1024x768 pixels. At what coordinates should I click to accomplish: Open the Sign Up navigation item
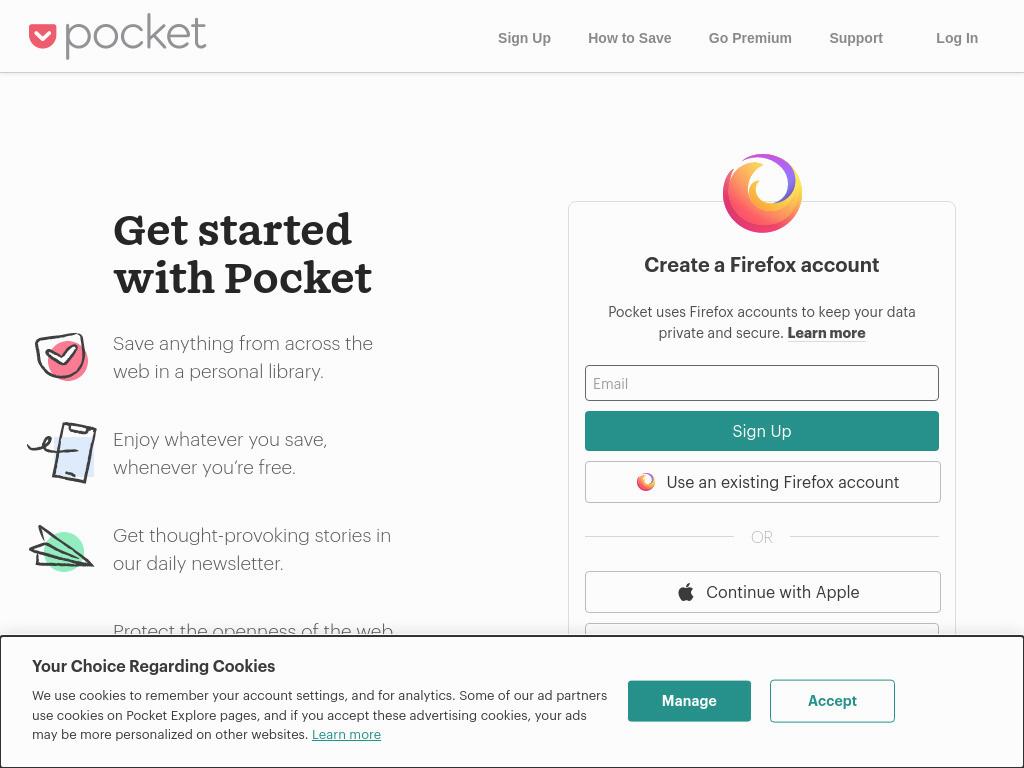[x=524, y=38]
